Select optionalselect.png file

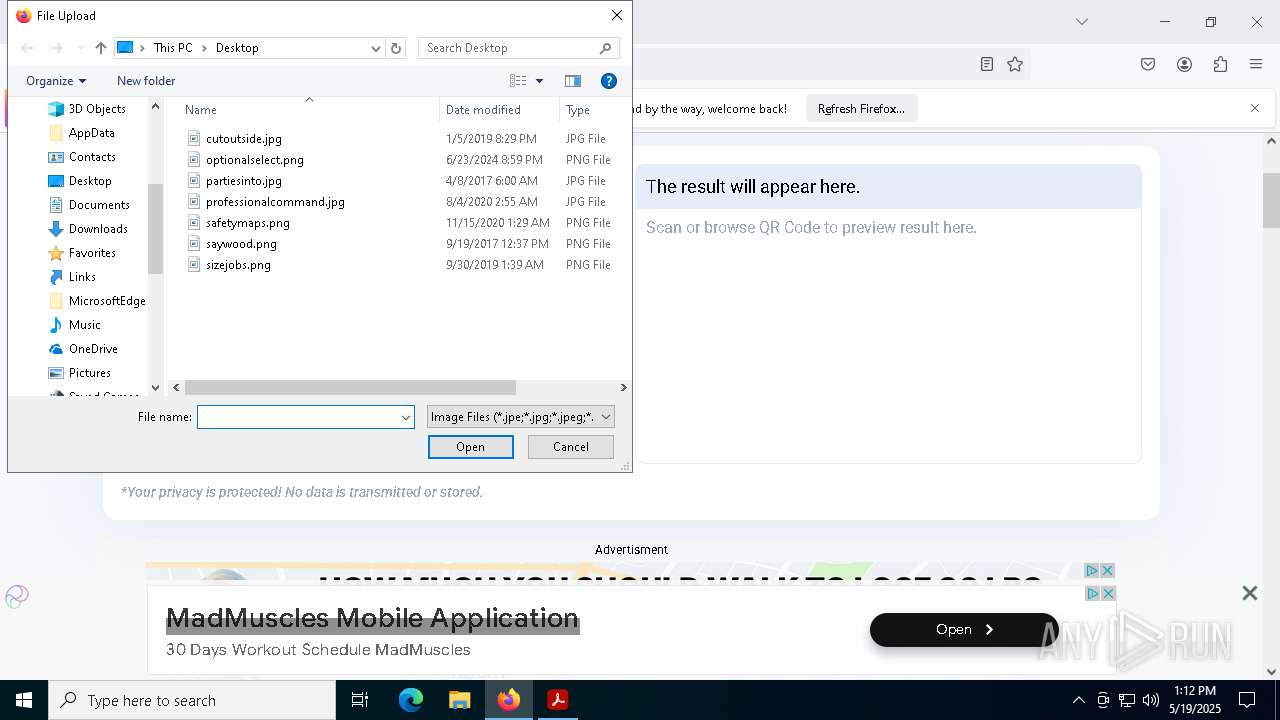[255, 160]
